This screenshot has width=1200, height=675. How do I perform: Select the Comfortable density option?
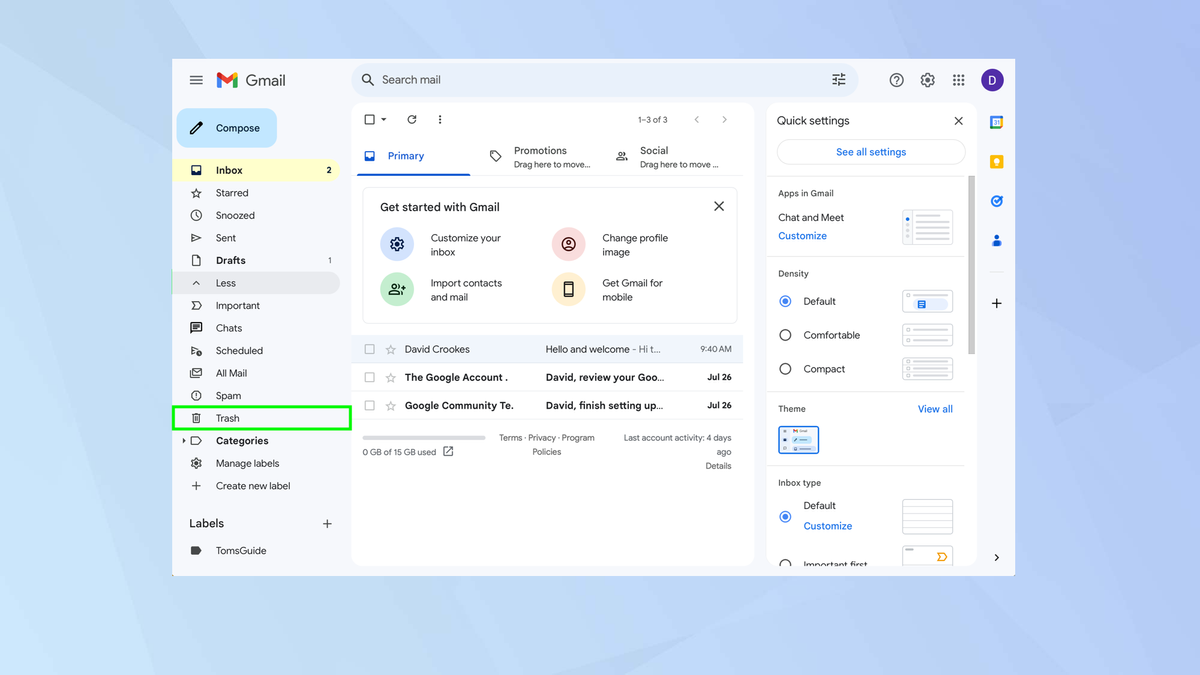786,335
